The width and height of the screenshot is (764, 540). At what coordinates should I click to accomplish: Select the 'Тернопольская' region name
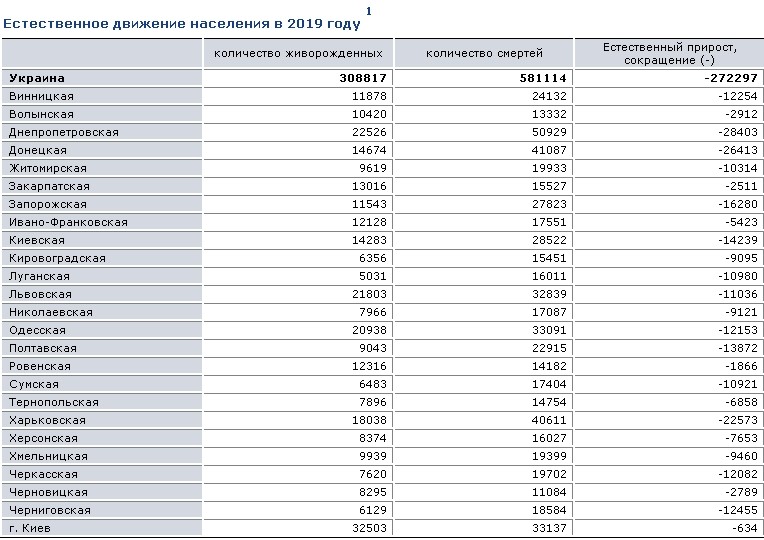pos(53,402)
